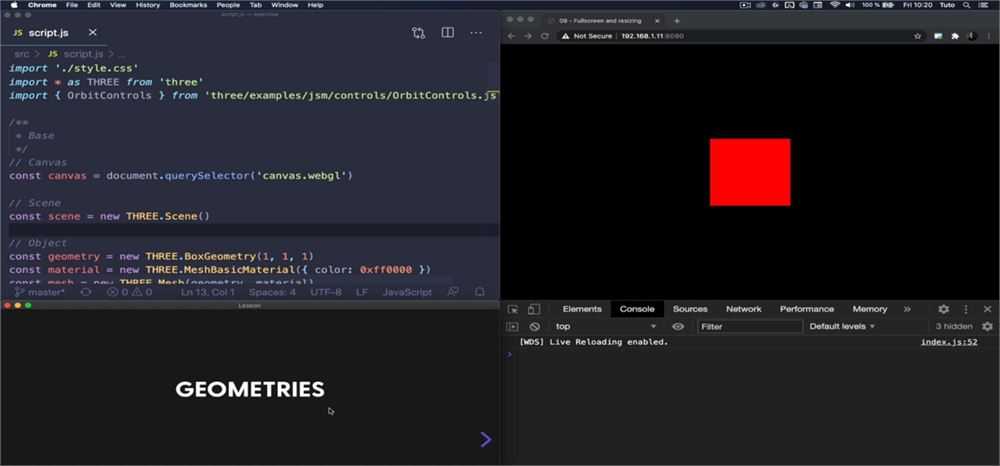Open the Apple menu
This screenshot has height=466, width=1000.
pos(13,4)
